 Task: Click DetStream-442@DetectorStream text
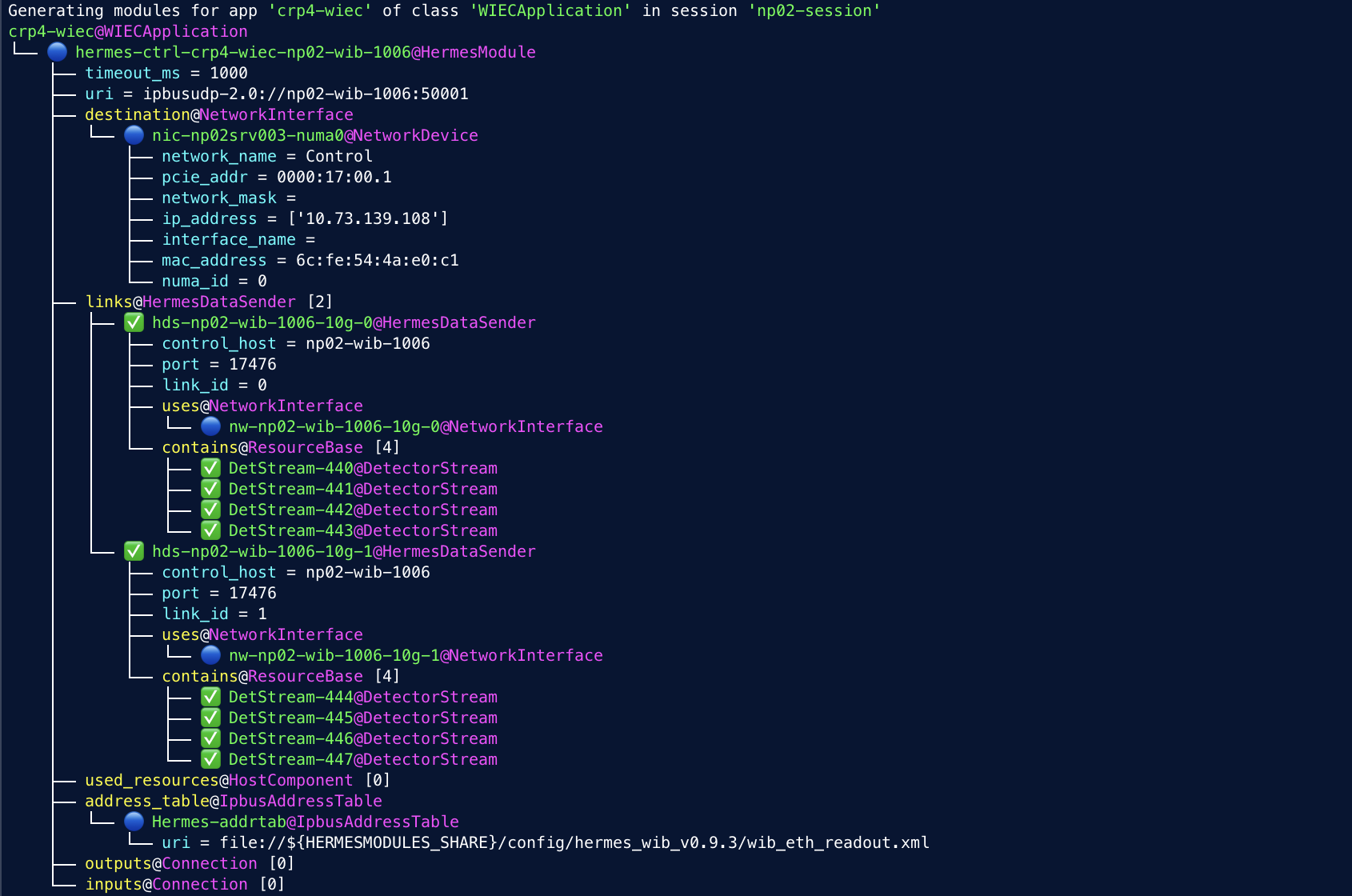363,510
